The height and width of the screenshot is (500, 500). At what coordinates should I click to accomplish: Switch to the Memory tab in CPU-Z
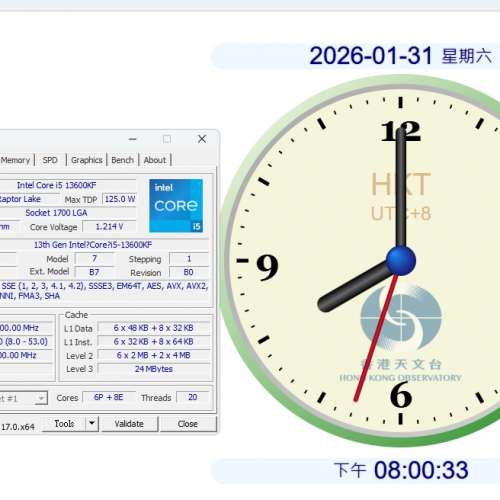(16, 160)
